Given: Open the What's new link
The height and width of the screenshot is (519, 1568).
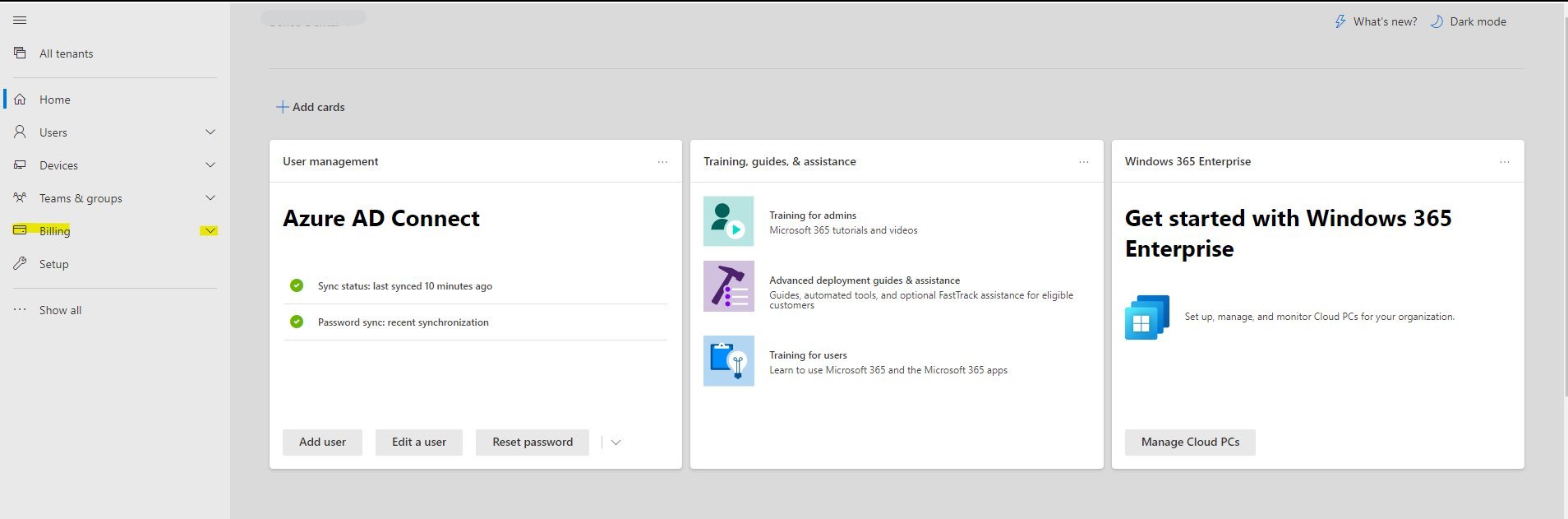Looking at the screenshot, I should click(1386, 21).
